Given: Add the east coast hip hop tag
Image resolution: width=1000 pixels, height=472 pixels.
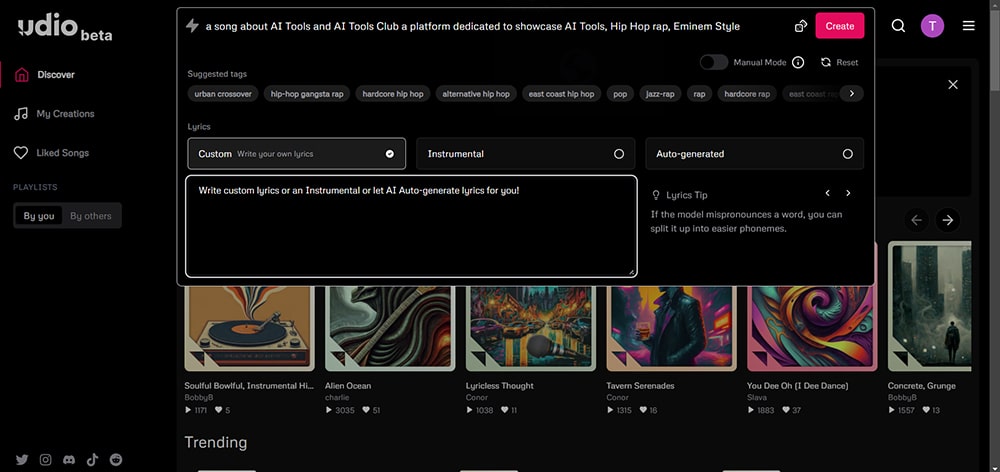Looking at the screenshot, I should 561,94.
